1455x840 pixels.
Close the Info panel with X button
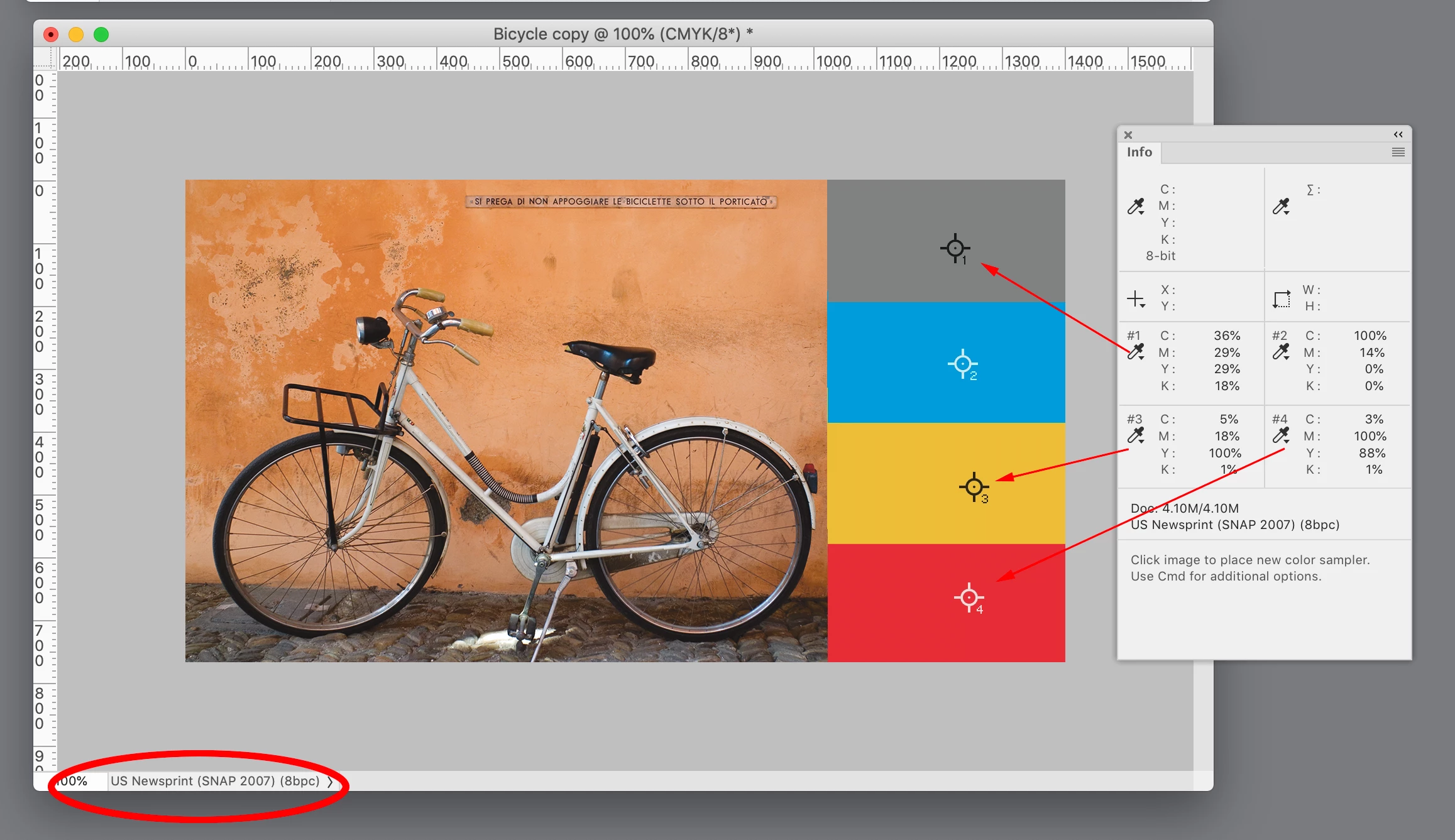(x=1128, y=135)
